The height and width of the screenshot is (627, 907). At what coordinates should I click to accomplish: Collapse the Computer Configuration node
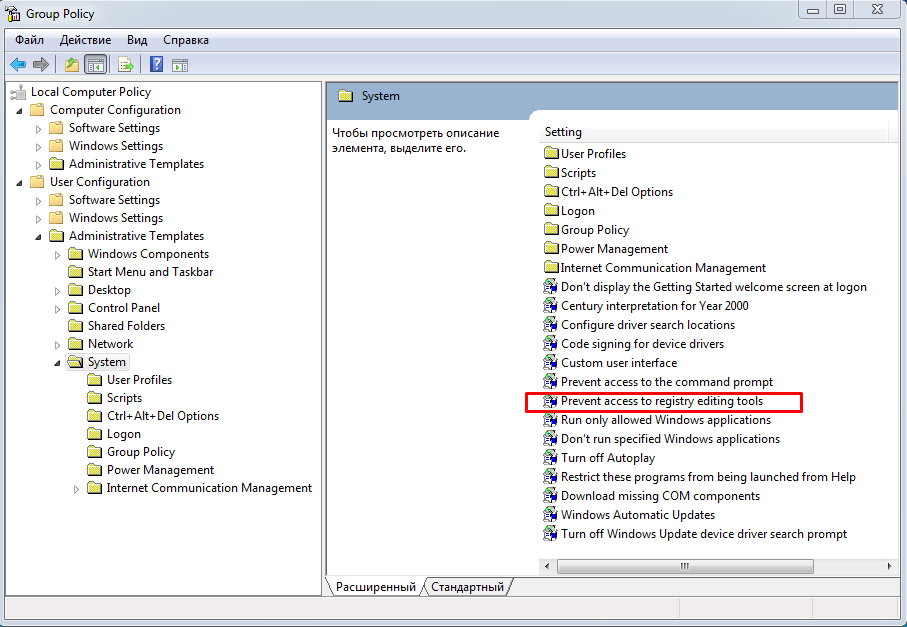coord(19,110)
